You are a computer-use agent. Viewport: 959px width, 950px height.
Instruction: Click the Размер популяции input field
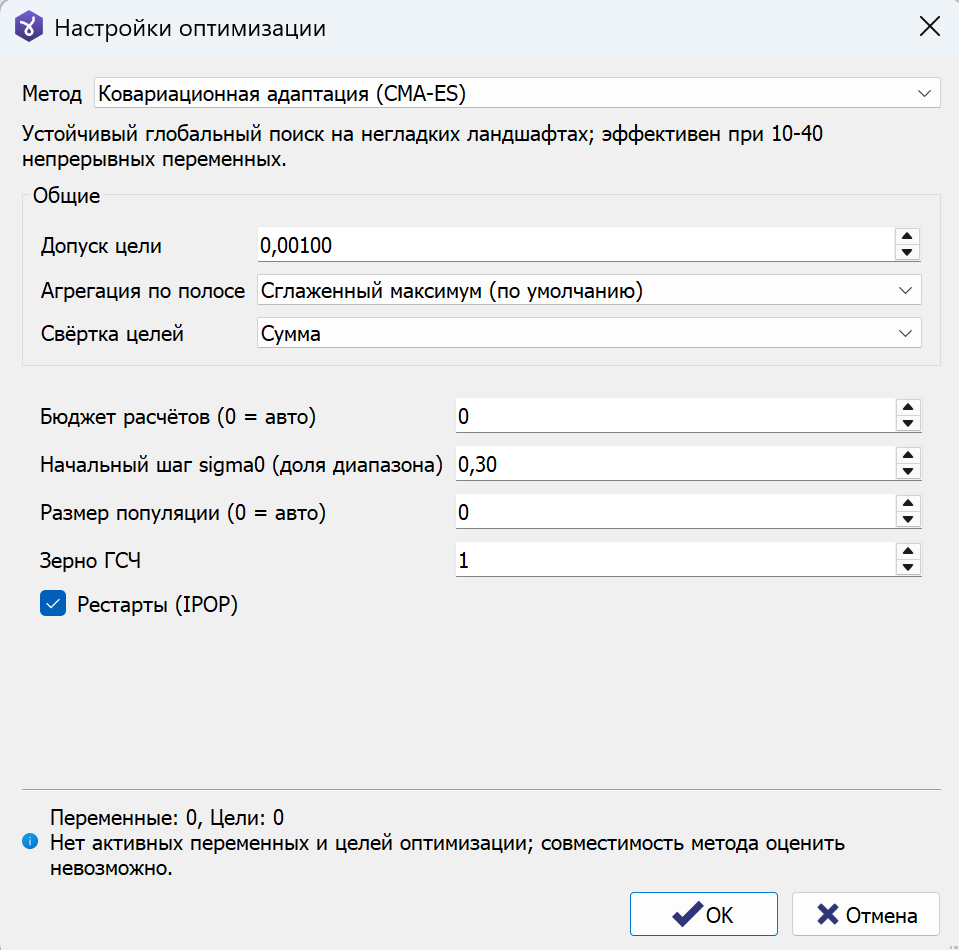pos(675,512)
